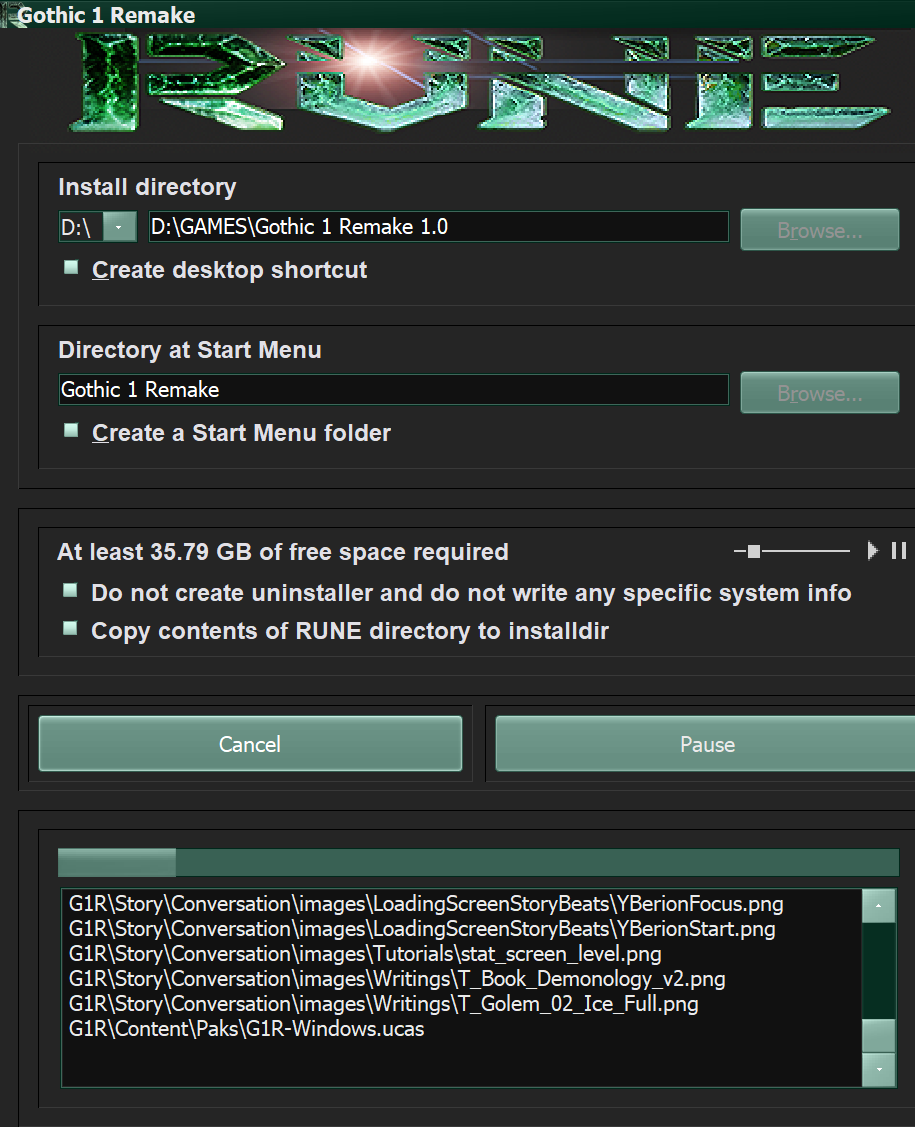This screenshot has height=1127, width=915.
Task: Click the install directory path field
Action: 438,227
